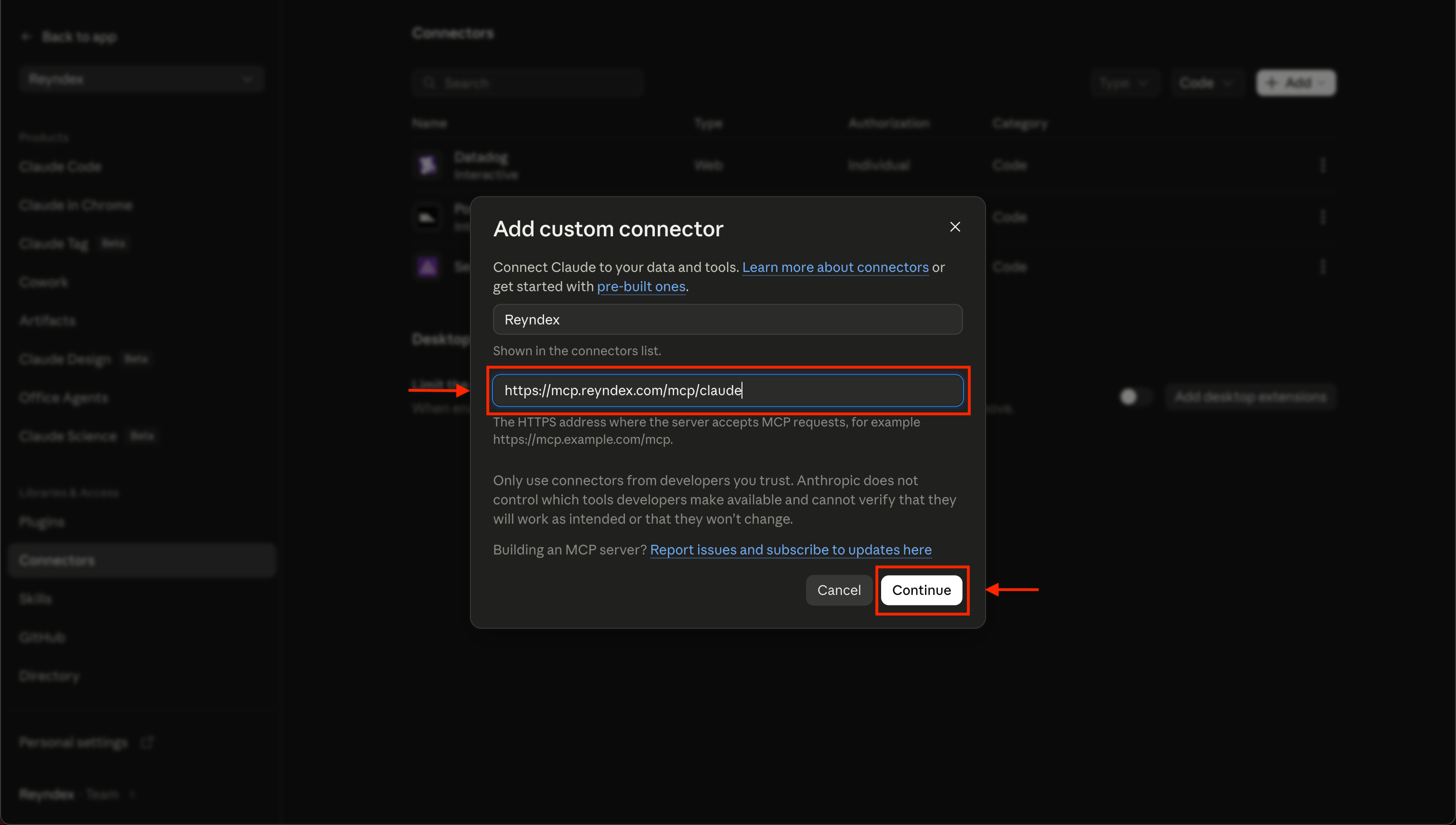
Task: Open Artifacts in sidebar
Action: coord(48,321)
